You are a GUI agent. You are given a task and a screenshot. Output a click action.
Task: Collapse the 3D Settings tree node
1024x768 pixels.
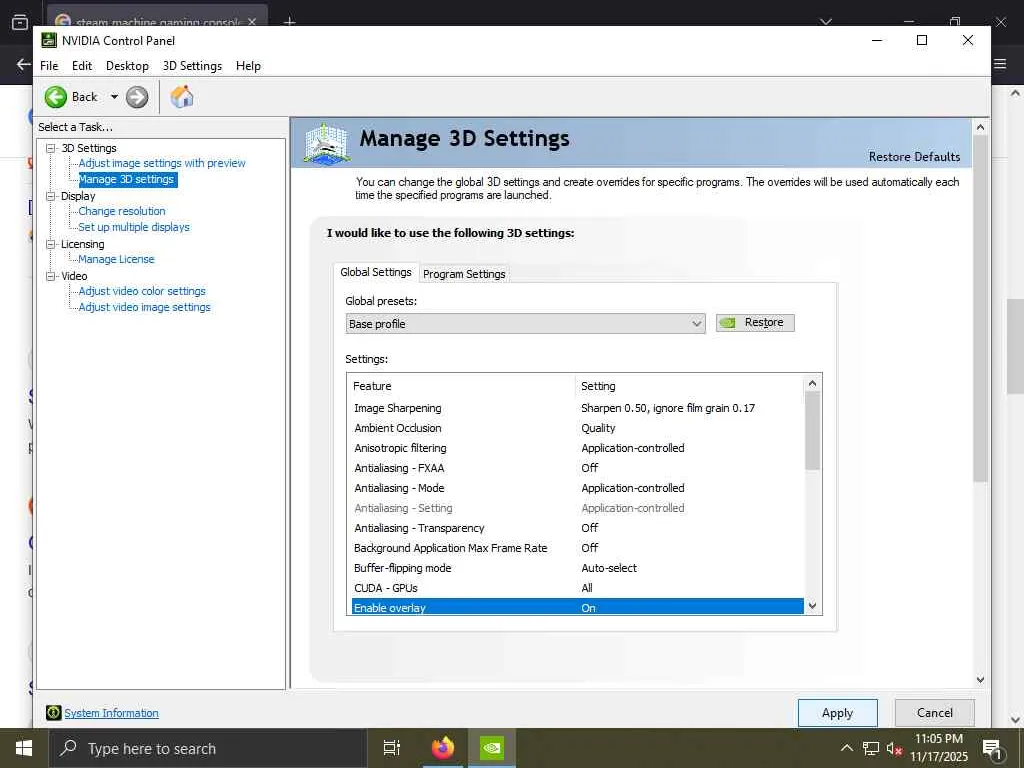click(50, 148)
